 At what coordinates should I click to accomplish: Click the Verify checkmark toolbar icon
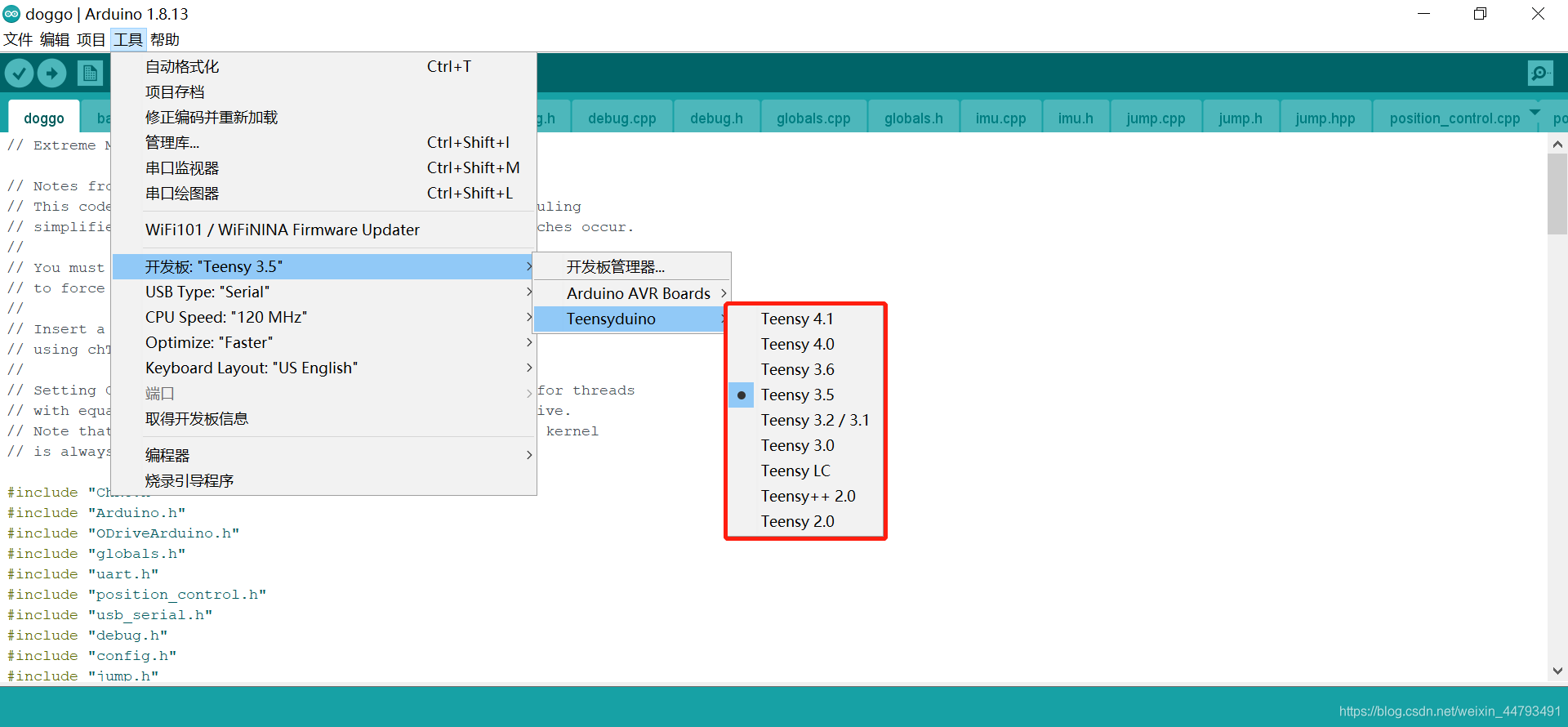(x=20, y=74)
